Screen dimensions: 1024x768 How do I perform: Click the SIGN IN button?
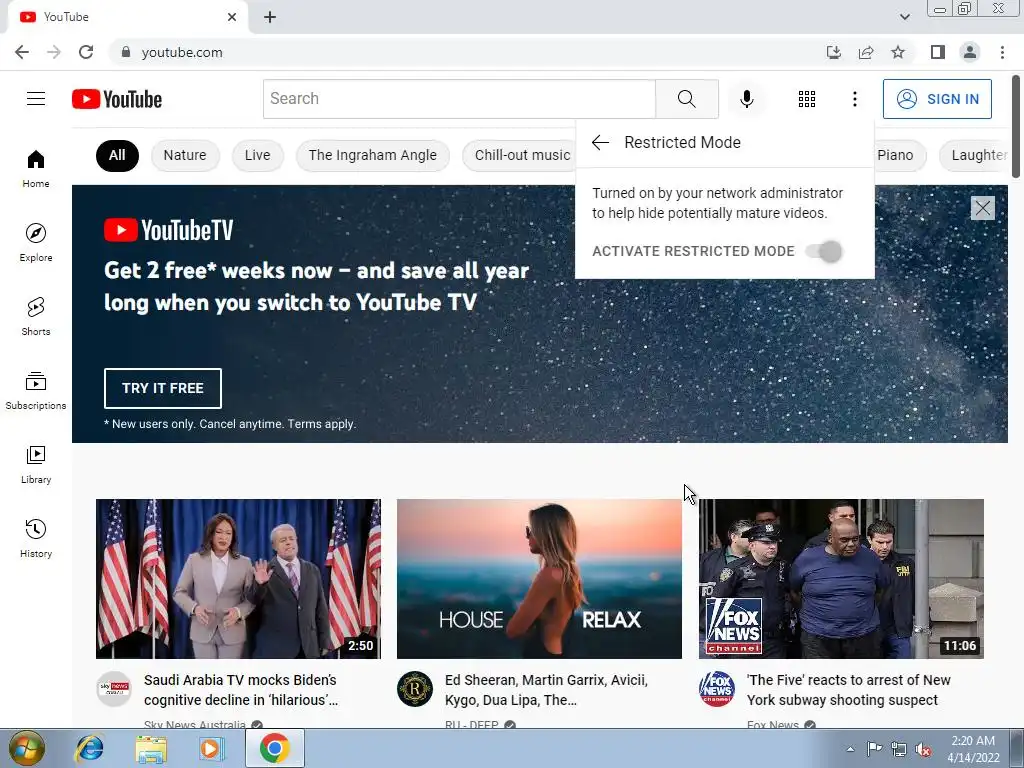[x=937, y=99]
